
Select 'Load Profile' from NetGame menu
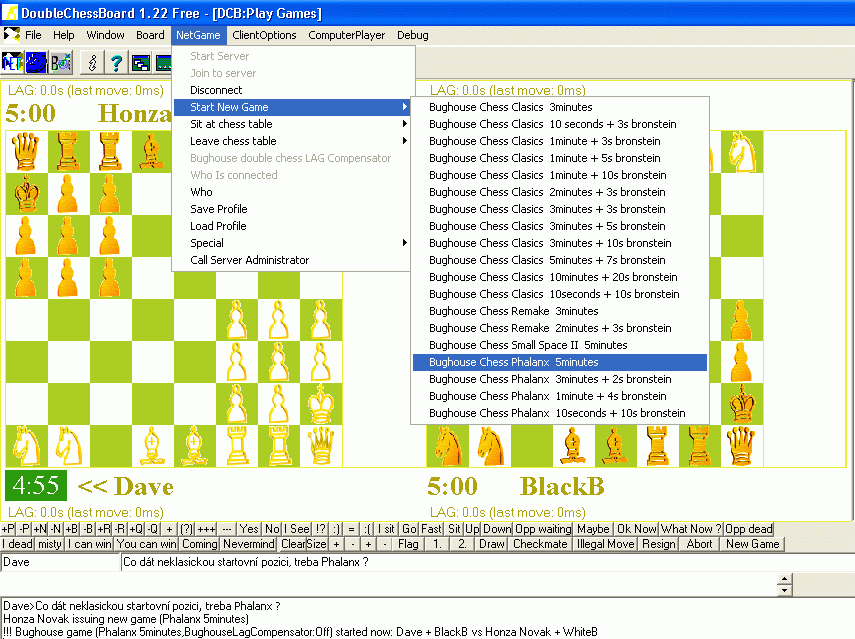coord(224,226)
